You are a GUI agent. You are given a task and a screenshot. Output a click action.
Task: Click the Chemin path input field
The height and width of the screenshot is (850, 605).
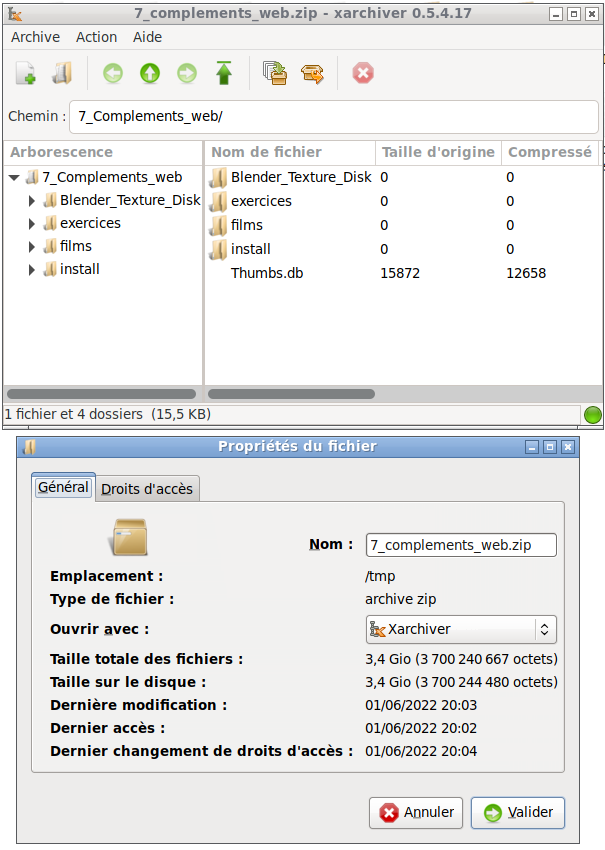pyautogui.click(x=334, y=116)
